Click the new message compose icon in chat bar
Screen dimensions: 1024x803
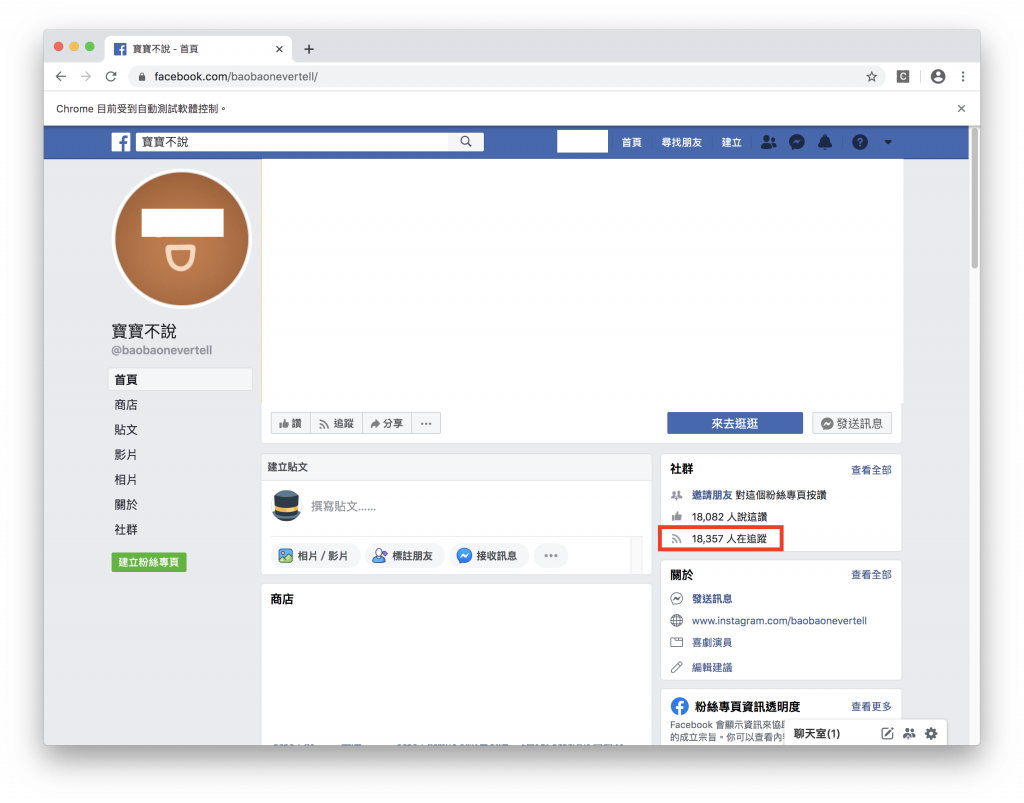click(887, 733)
